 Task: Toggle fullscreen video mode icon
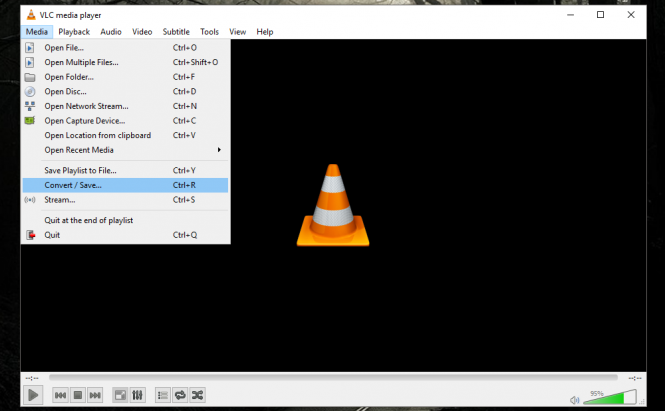tap(120, 395)
